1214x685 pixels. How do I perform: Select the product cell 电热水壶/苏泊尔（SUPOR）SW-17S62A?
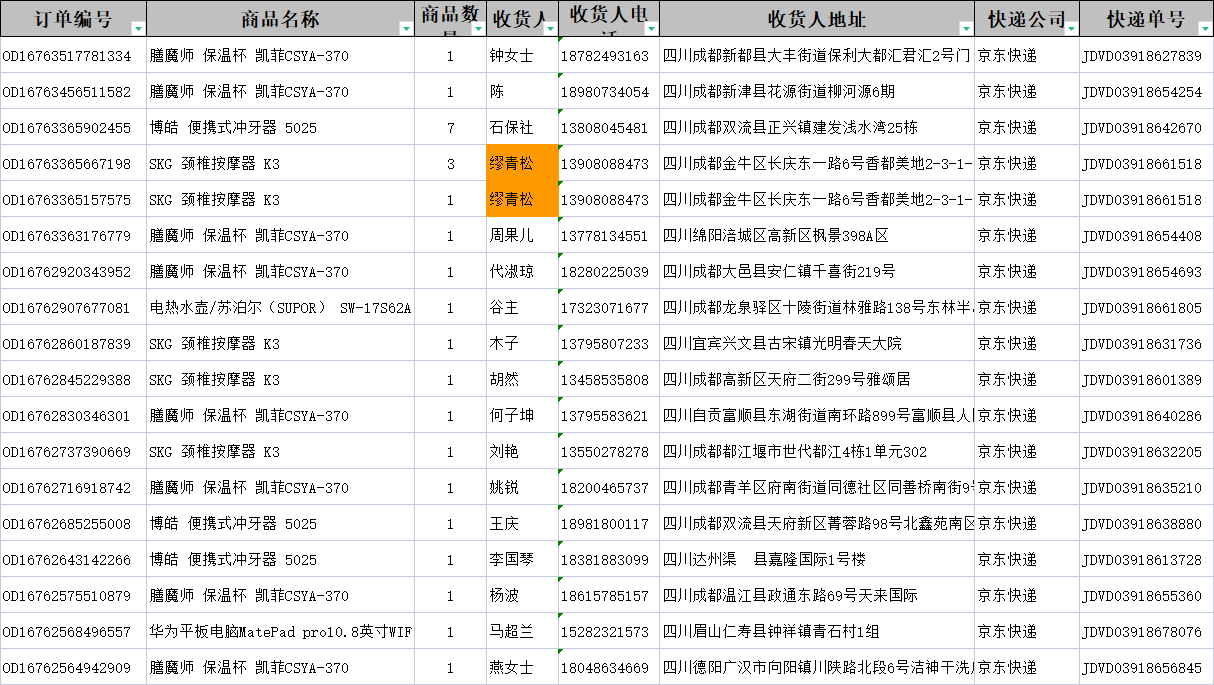click(x=281, y=307)
